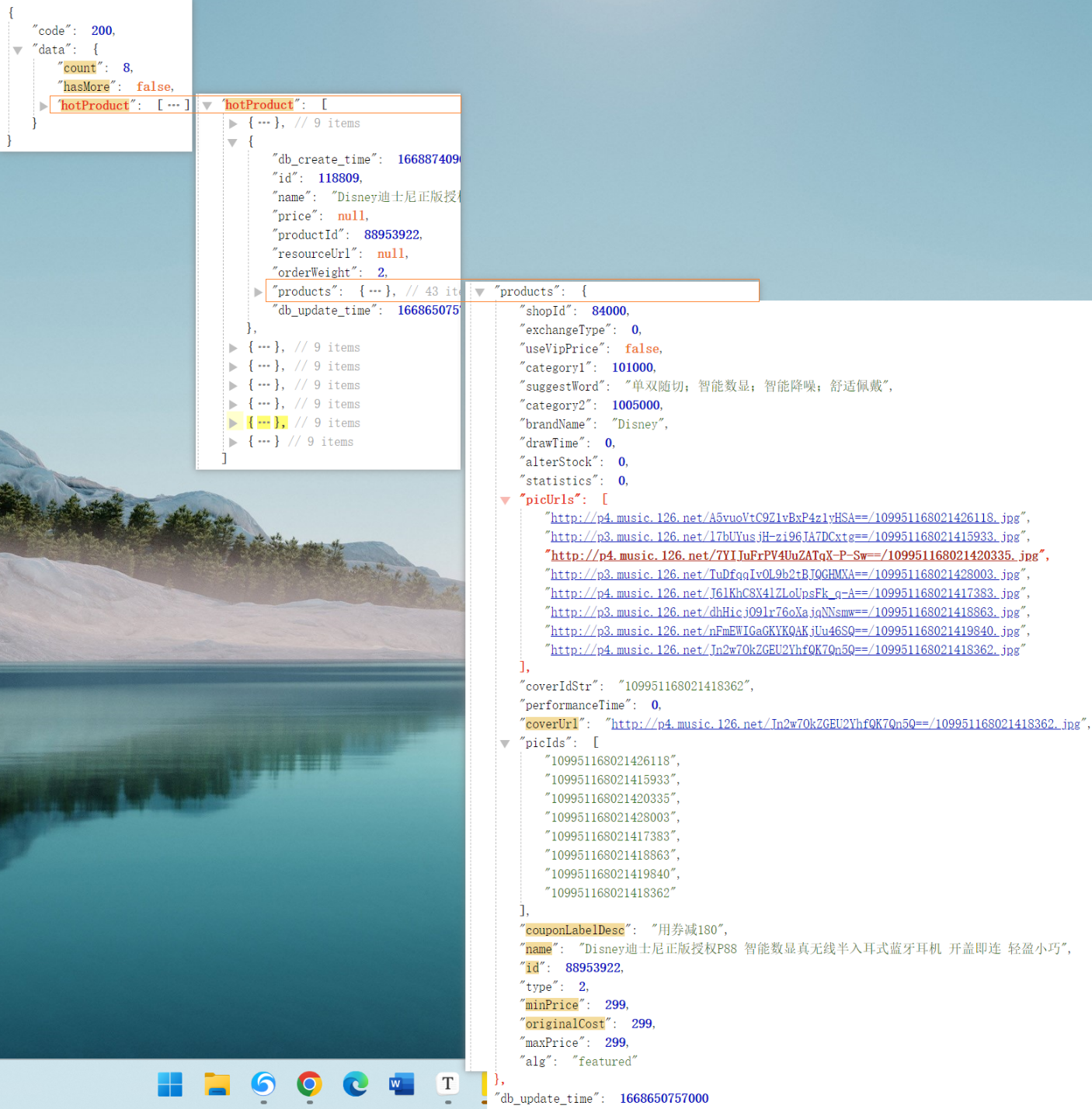This screenshot has height=1109, width=1092.
Task: Open the Windows Start menu
Action: click(x=170, y=1083)
